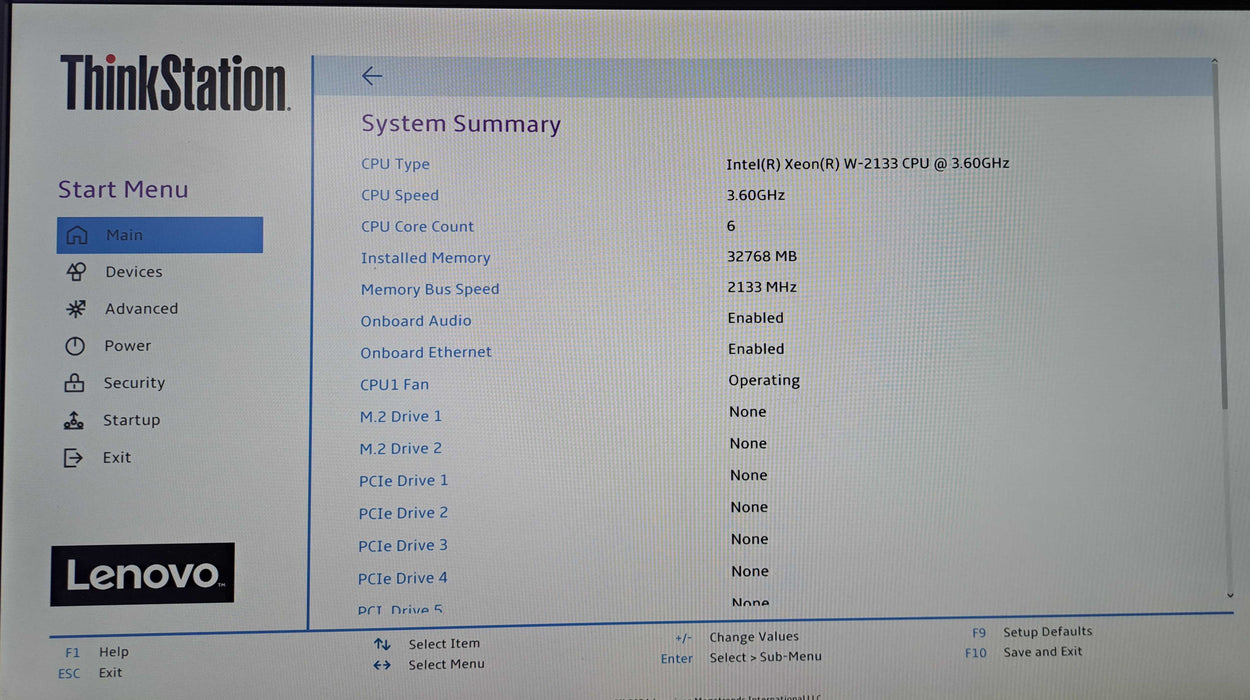Click the ThinkStation logo
The width and height of the screenshot is (1250, 700).
click(174, 83)
